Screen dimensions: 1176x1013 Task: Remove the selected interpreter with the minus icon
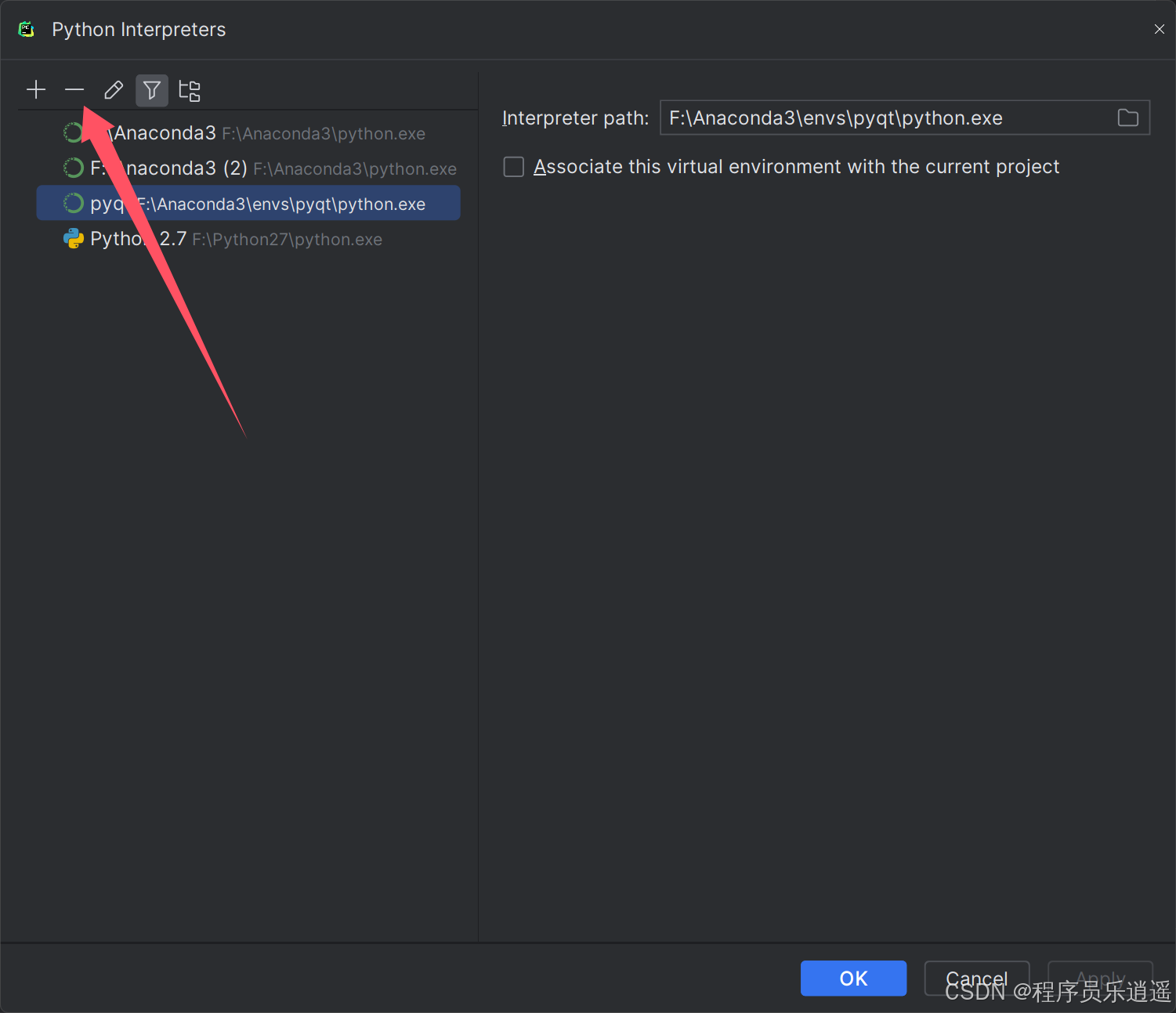(x=74, y=90)
